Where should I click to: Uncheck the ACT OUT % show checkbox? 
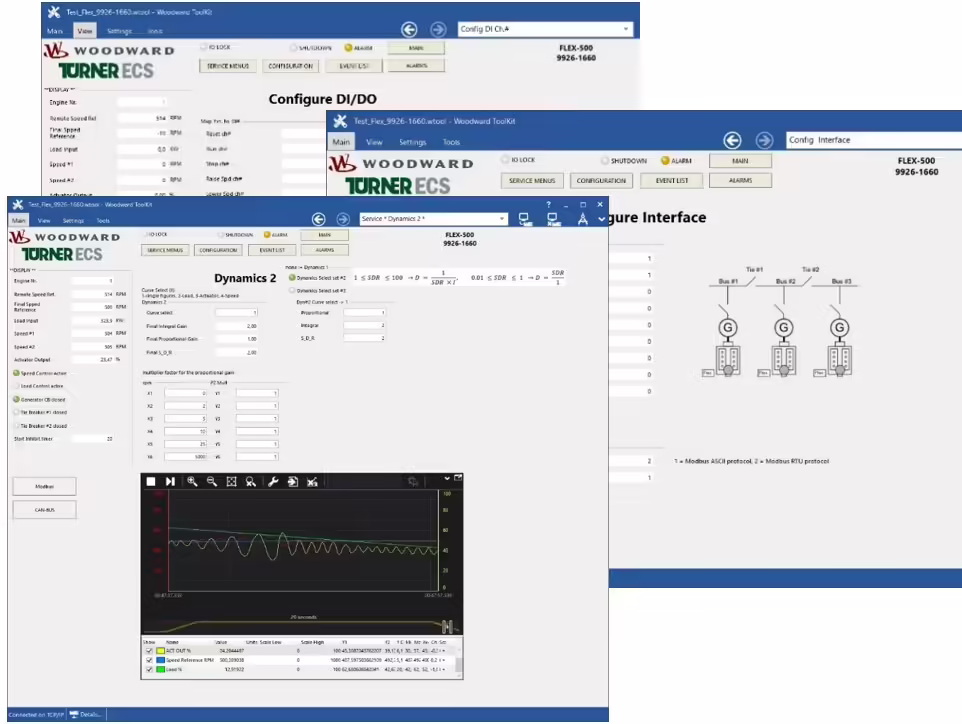(x=149, y=651)
